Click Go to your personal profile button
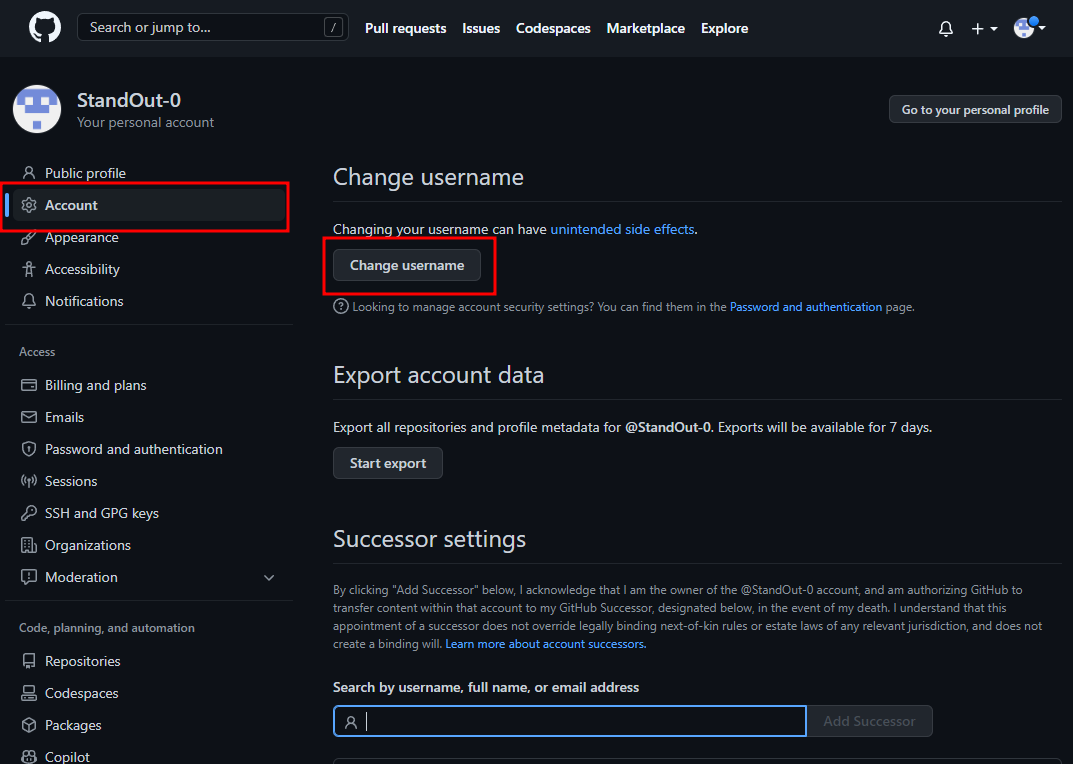 (x=975, y=110)
